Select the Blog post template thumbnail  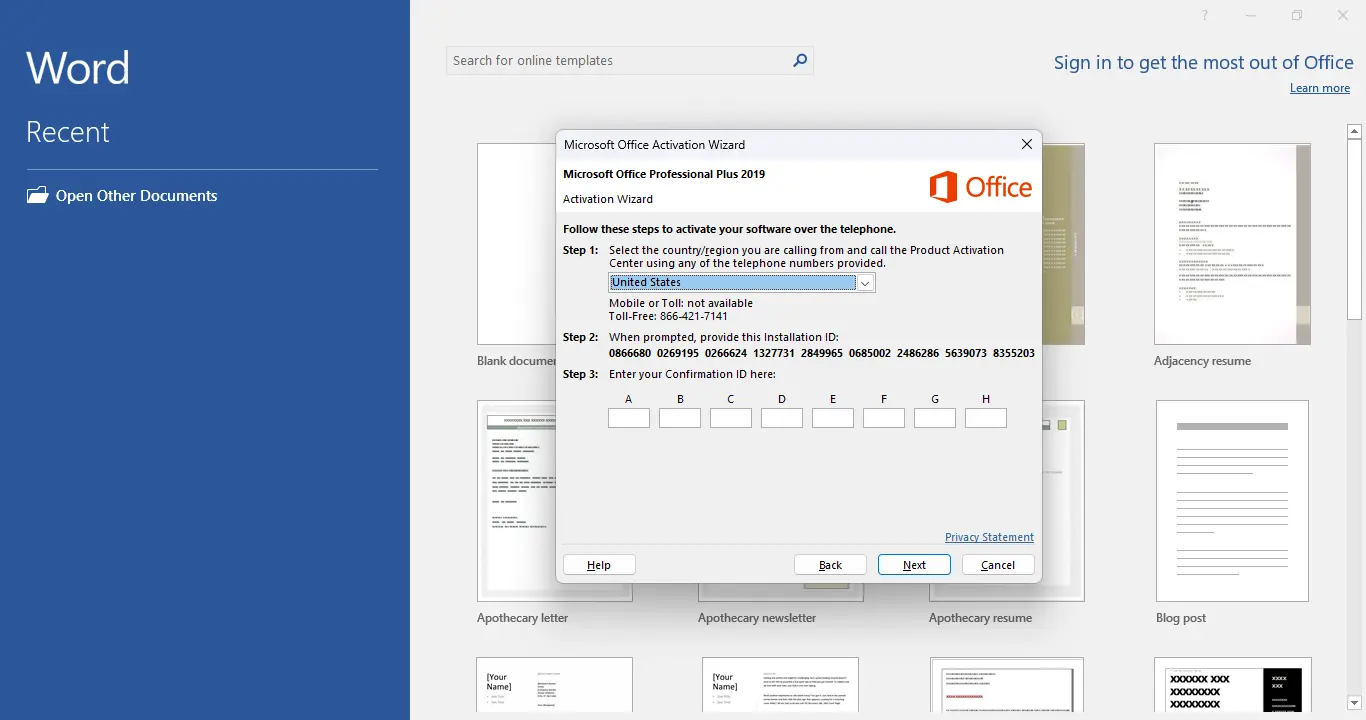(x=1232, y=501)
